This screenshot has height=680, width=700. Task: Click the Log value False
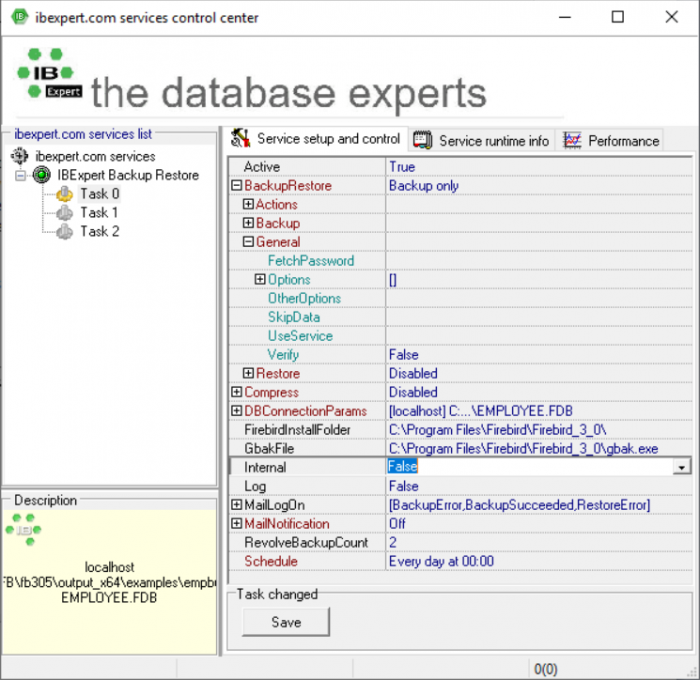pyautogui.click(x=404, y=486)
